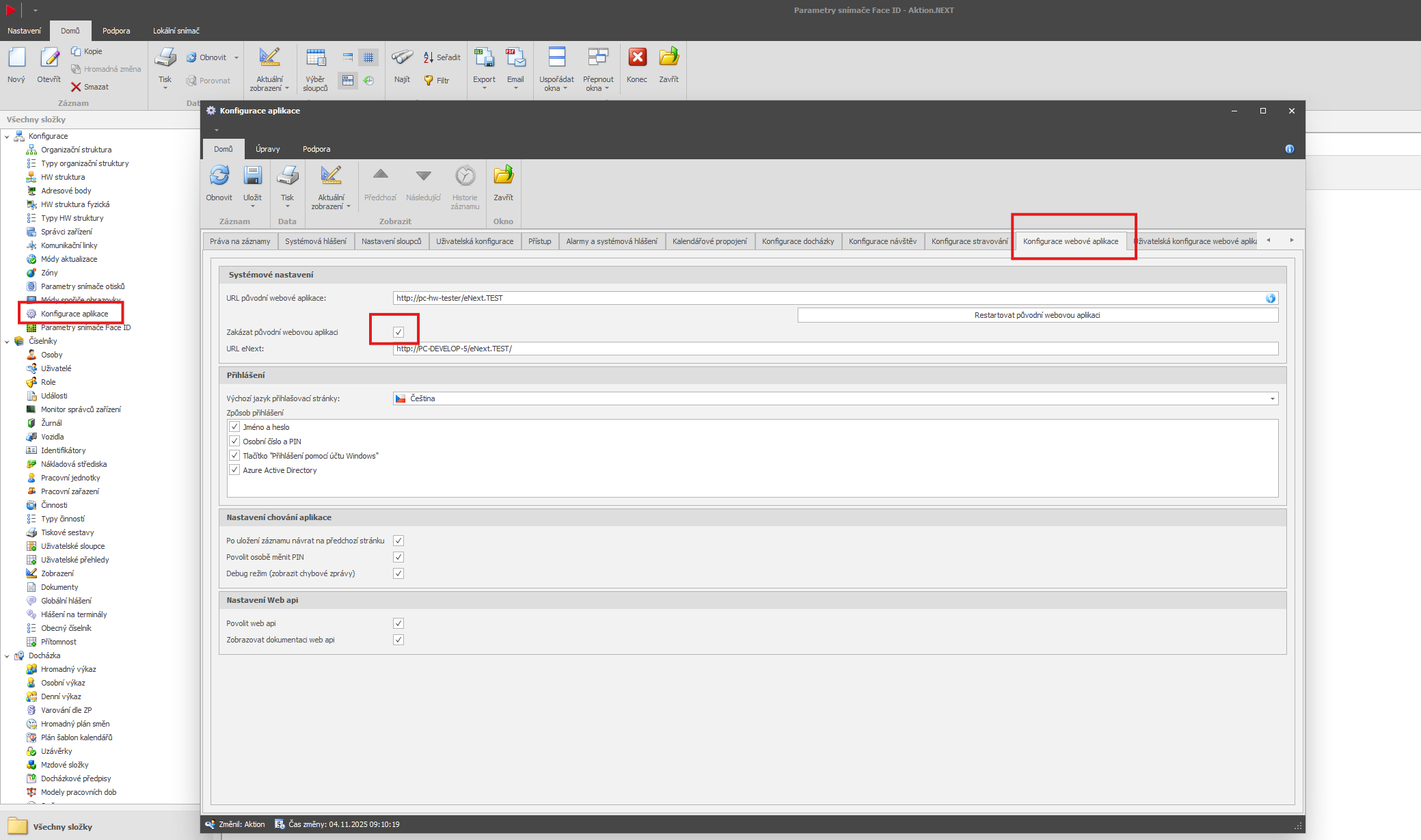Open the Čeština language dropdown
The width and height of the screenshot is (1421, 840).
[x=1272, y=398]
